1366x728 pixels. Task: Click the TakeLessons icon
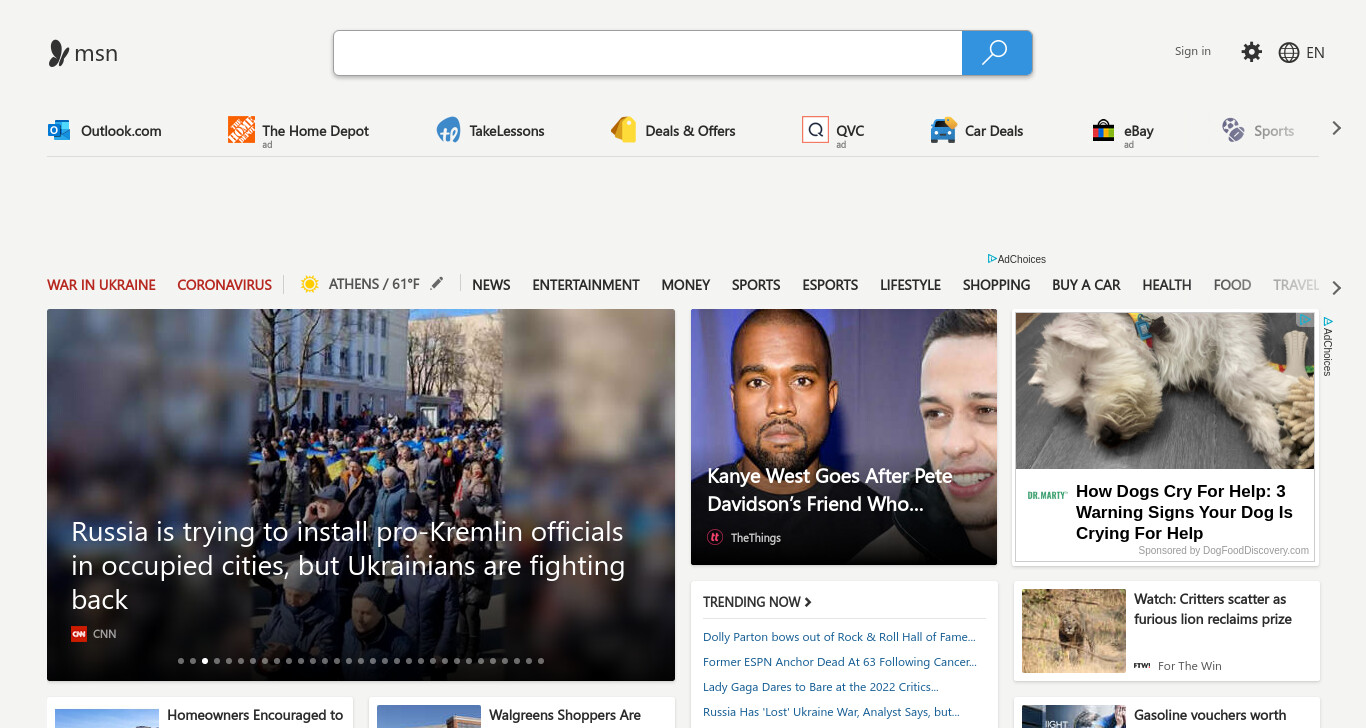click(x=449, y=130)
